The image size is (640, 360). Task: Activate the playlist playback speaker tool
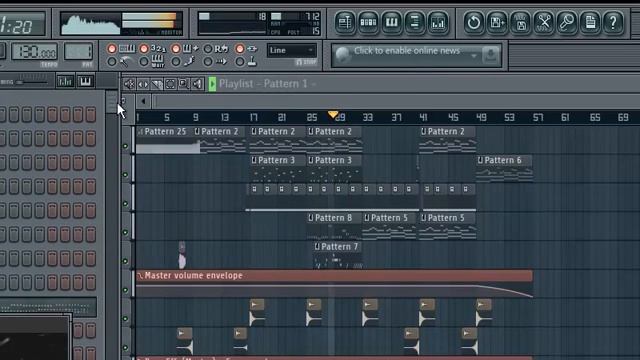pyautogui.click(x=197, y=84)
